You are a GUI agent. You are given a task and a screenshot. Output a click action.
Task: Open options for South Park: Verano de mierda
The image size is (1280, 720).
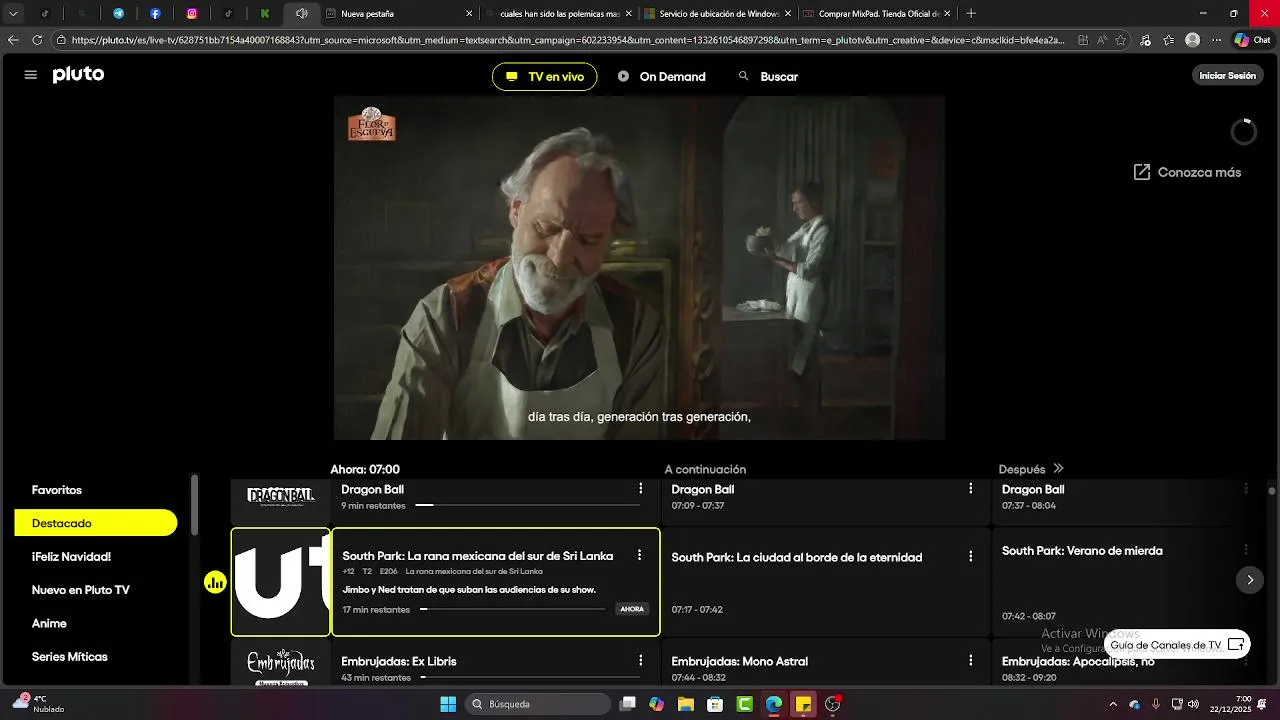tap(1246, 550)
